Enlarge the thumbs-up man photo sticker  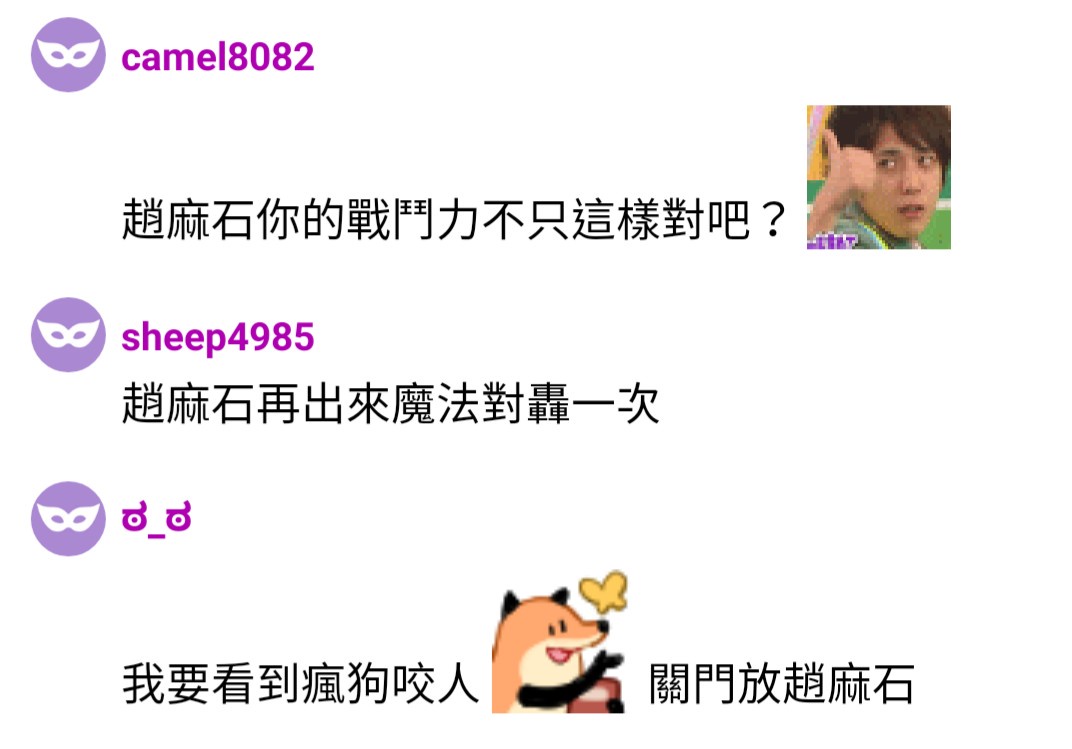point(879,177)
